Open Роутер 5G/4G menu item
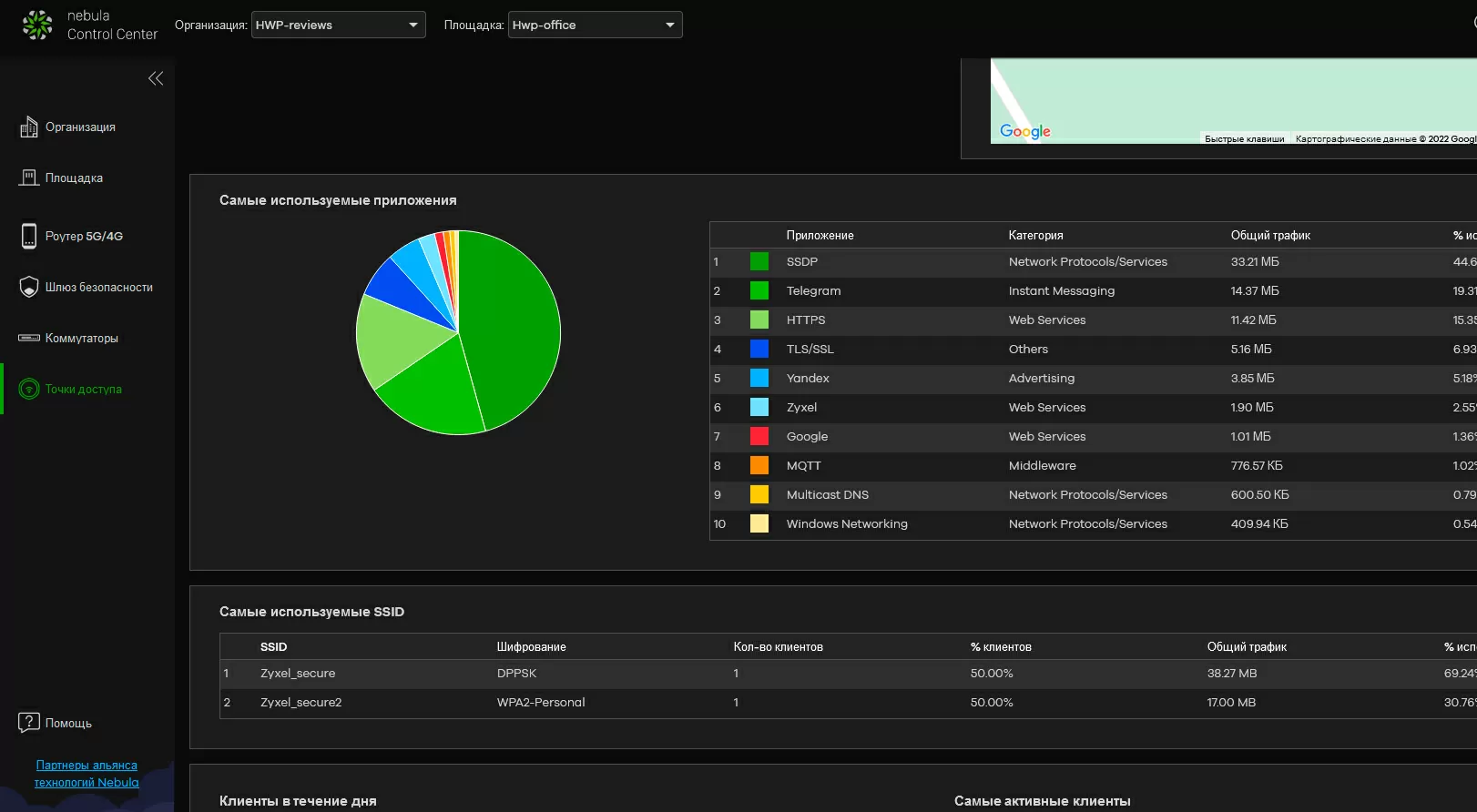This screenshot has height=812, width=1477. coord(84,236)
